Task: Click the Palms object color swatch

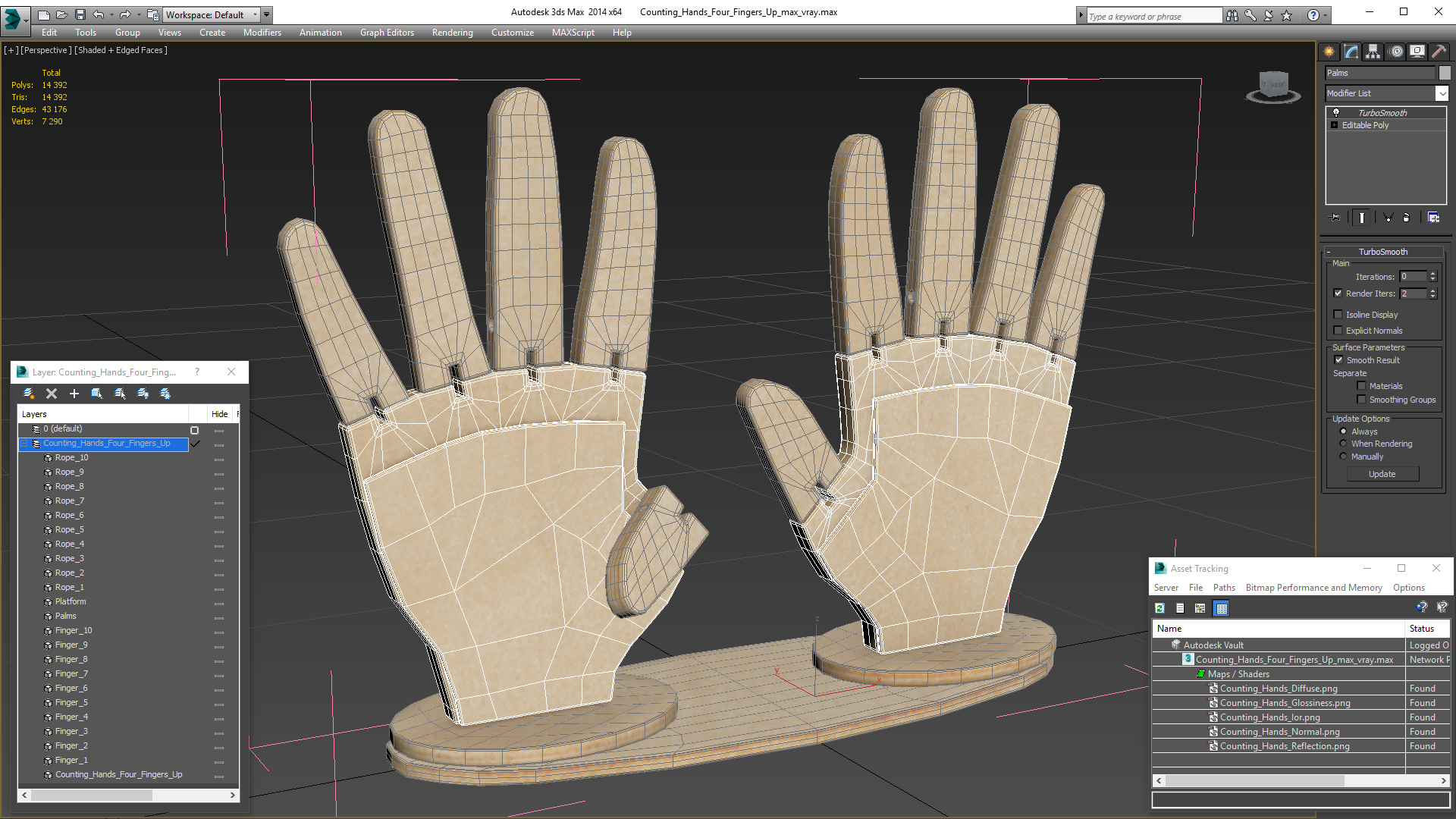Action: click(x=1445, y=73)
